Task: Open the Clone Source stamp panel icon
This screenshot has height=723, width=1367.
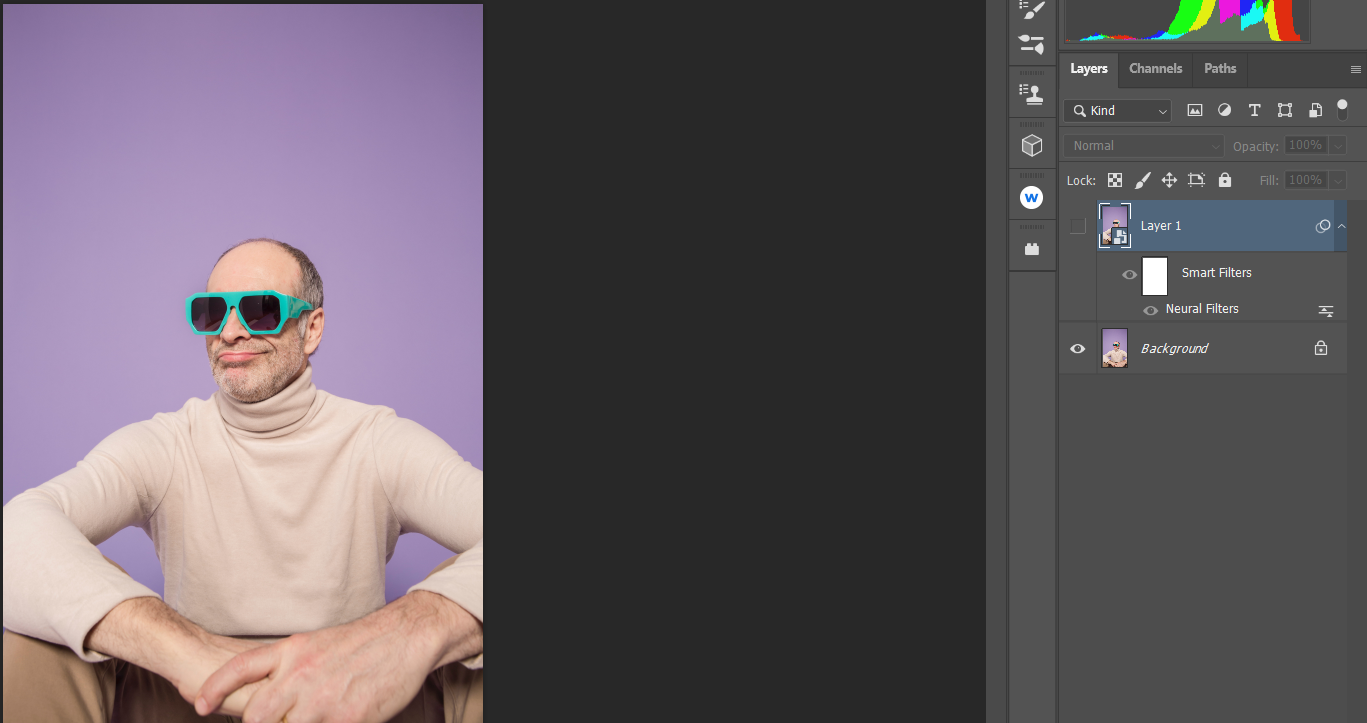Action: pos(1031,93)
